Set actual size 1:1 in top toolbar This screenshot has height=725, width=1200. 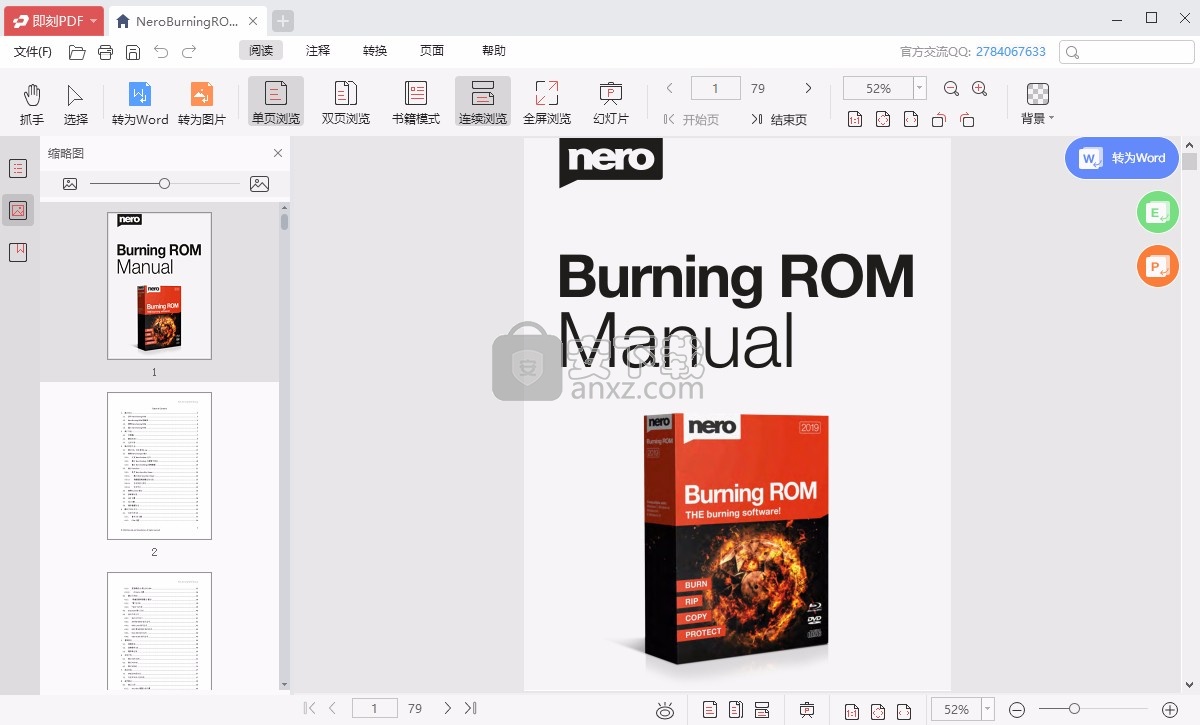855,120
